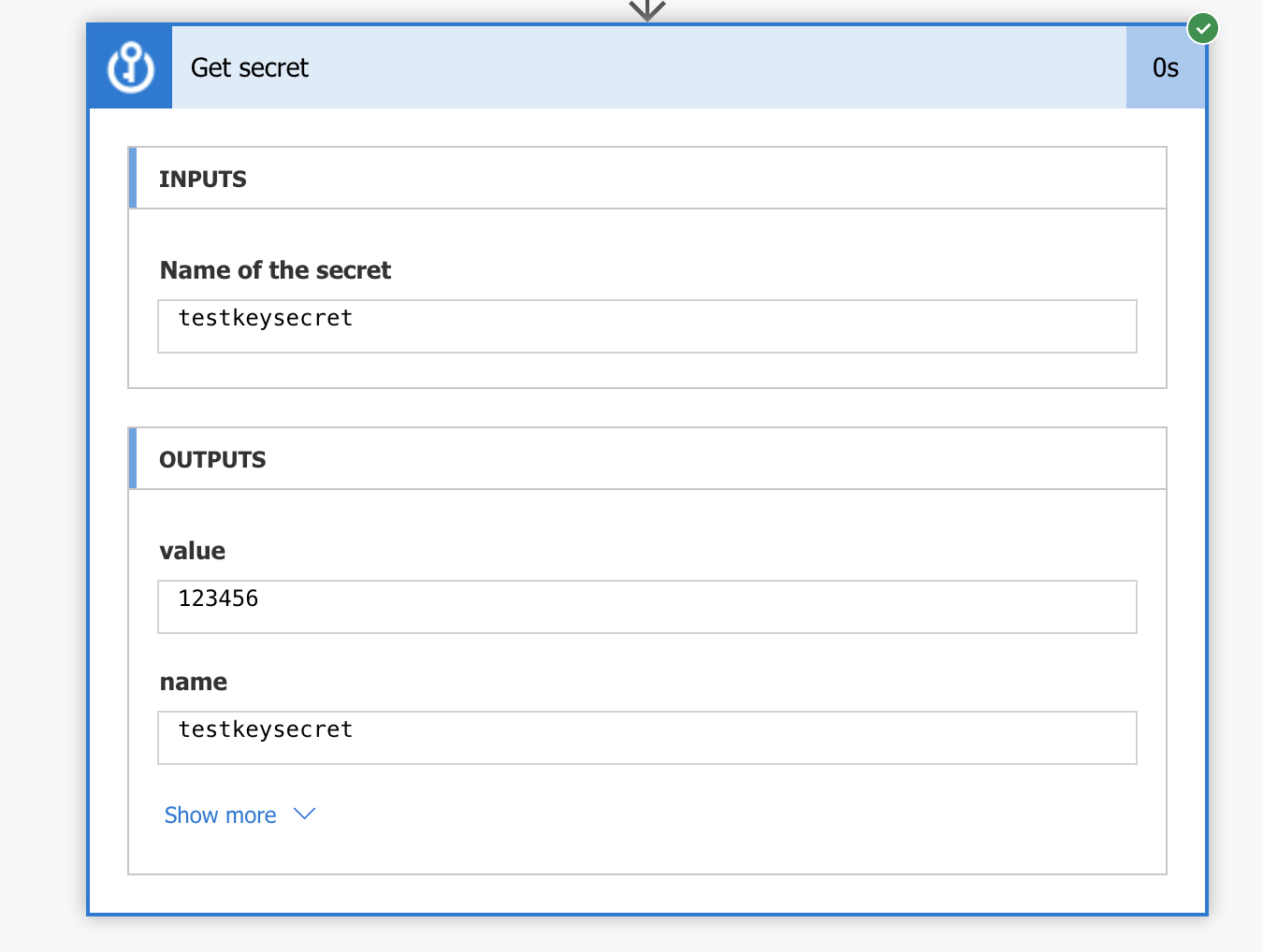Click the name label in OUTPUTS
This screenshot has height=952, width=1263.
pyautogui.click(x=194, y=682)
